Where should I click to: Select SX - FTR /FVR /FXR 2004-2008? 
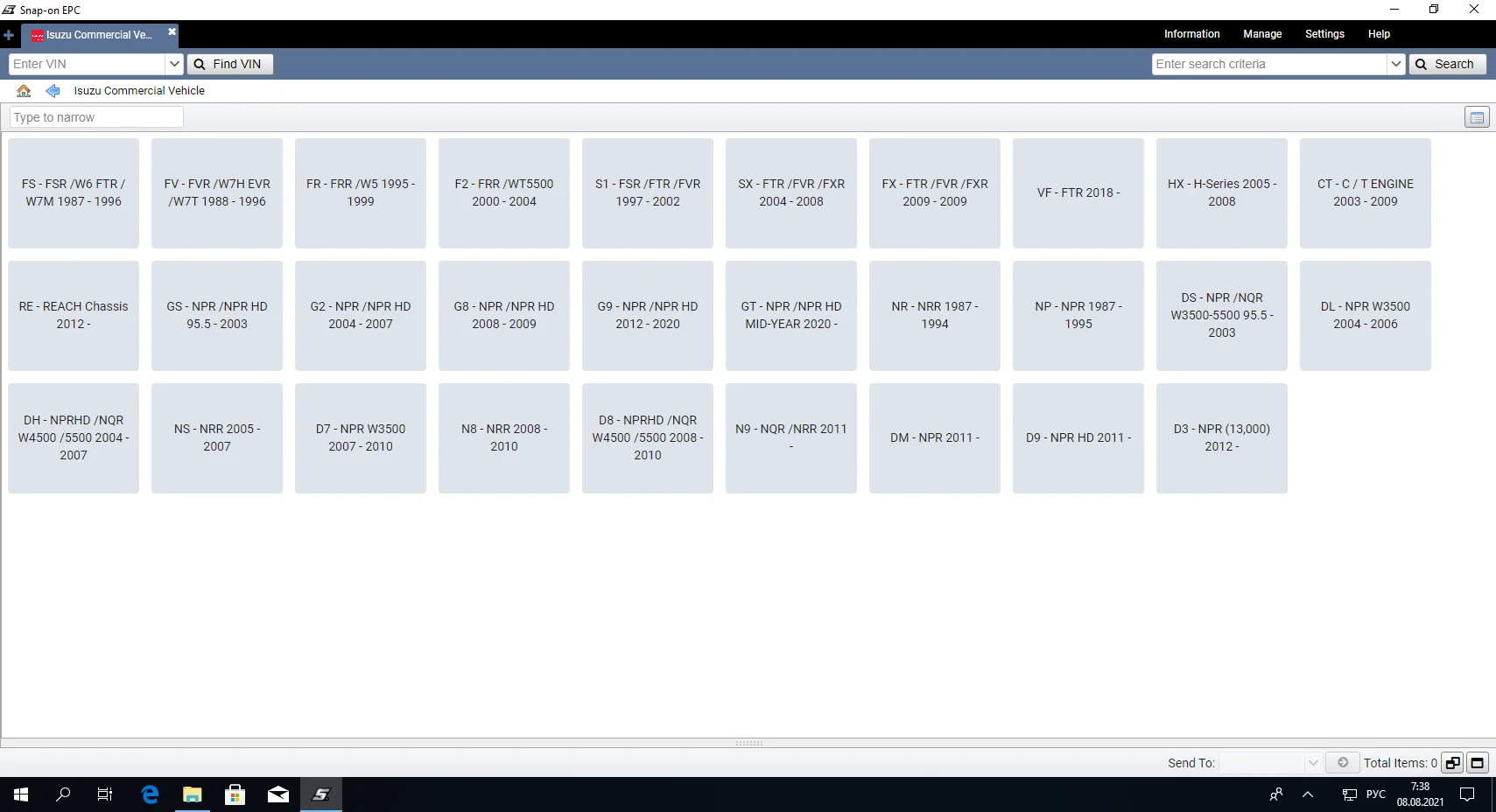click(791, 193)
